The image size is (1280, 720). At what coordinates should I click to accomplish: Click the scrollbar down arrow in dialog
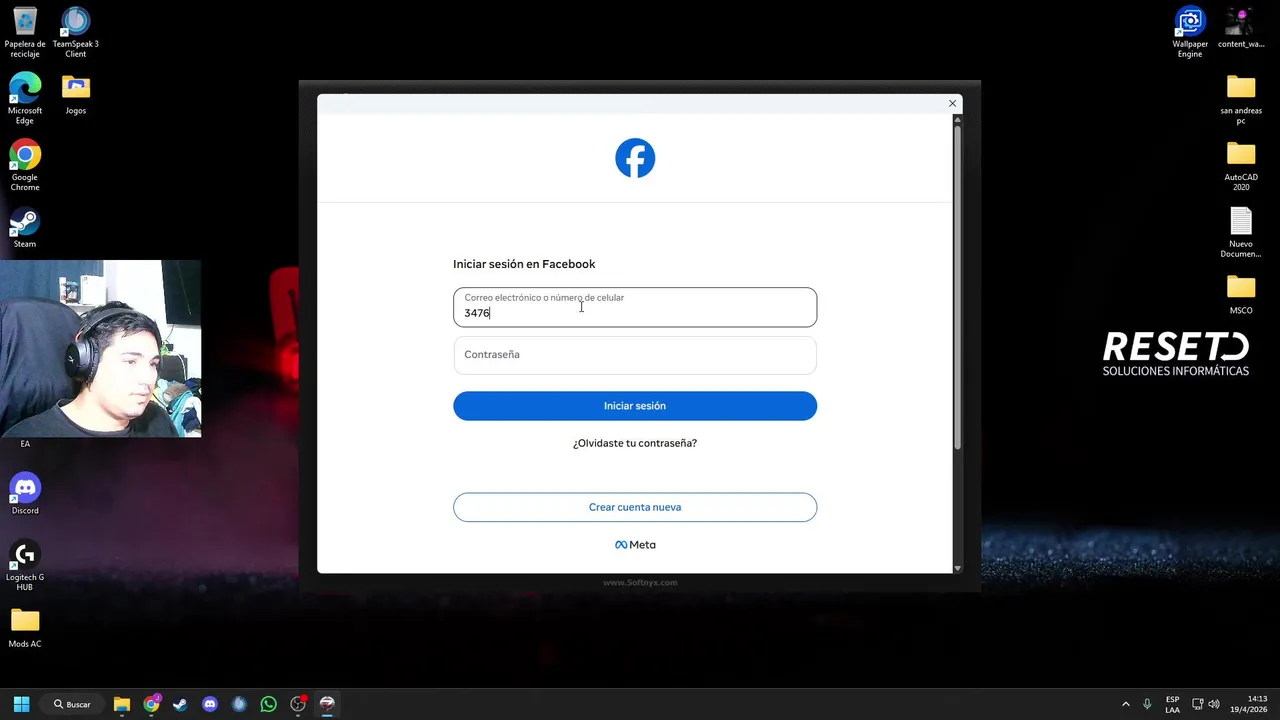(957, 568)
